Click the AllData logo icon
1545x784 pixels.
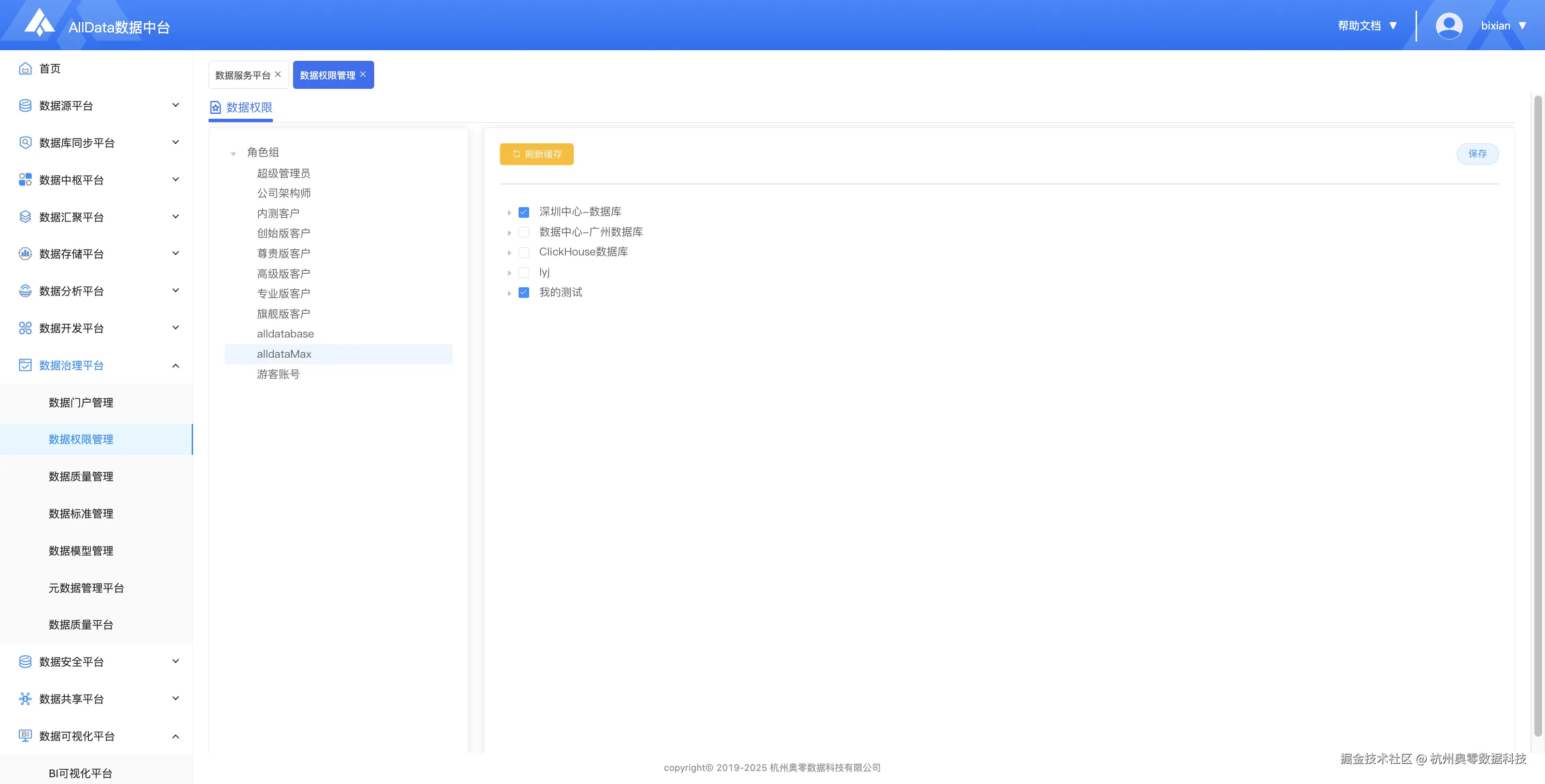[x=40, y=23]
